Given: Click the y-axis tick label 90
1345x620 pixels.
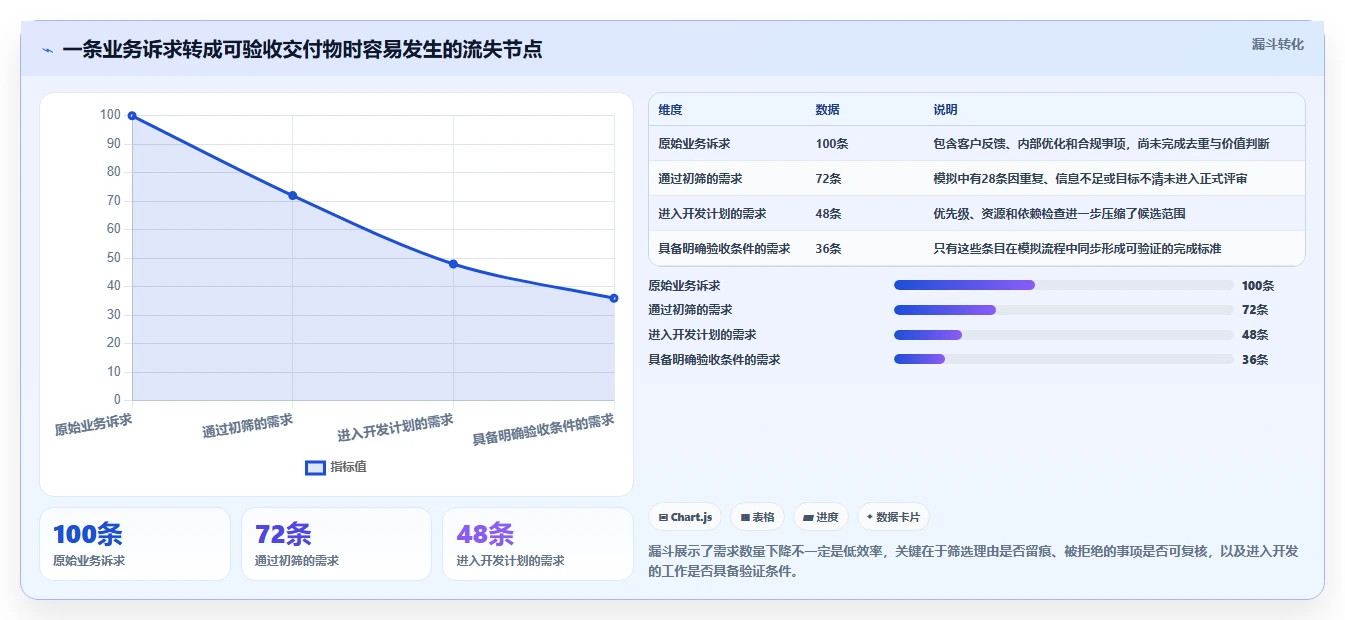Looking at the screenshot, I should (x=113, y=144).
